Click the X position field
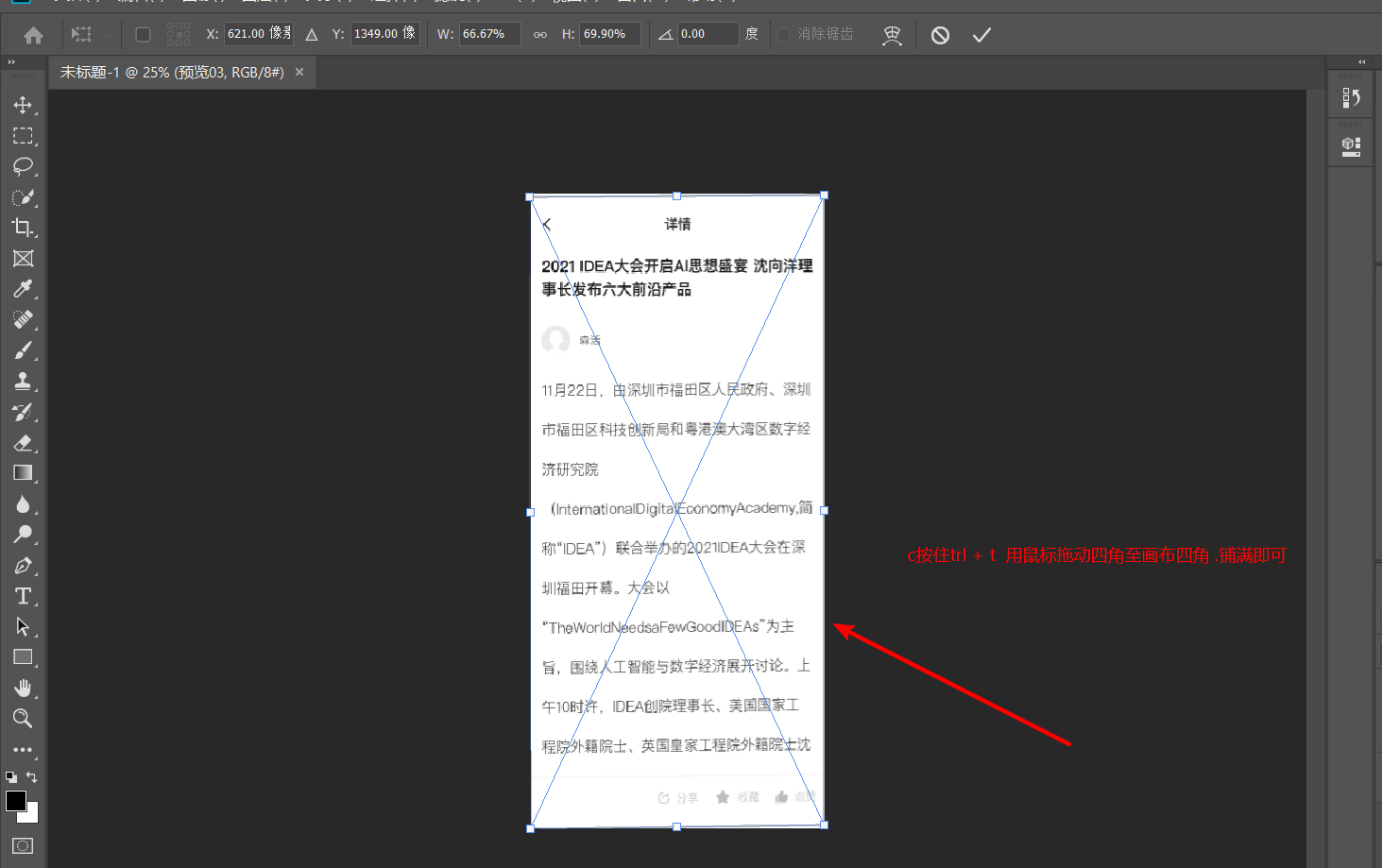The height and width of the screenshot is (868, 1382). pyautogui.click(x=259, y=34)
